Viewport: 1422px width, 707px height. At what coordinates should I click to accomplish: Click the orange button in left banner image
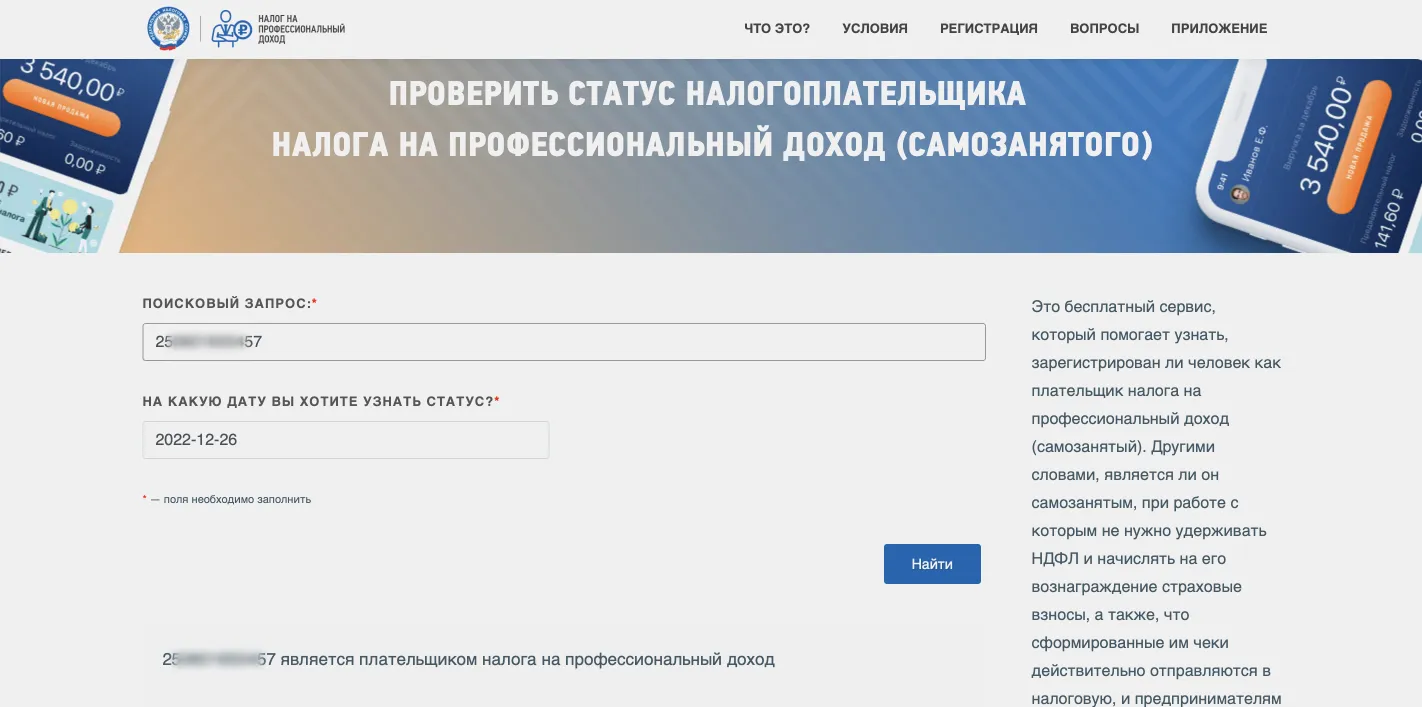click(60, 107)
